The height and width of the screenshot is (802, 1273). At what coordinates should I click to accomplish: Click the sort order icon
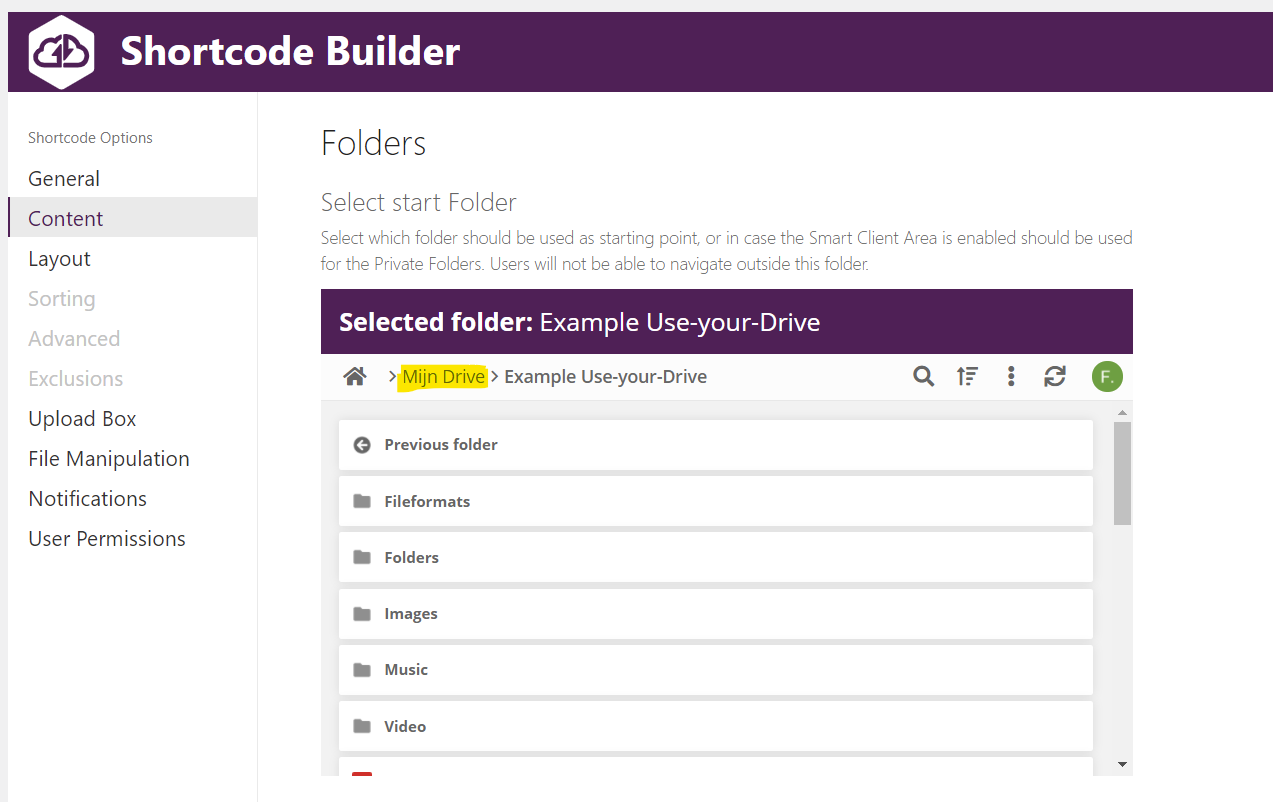point(967,377)
